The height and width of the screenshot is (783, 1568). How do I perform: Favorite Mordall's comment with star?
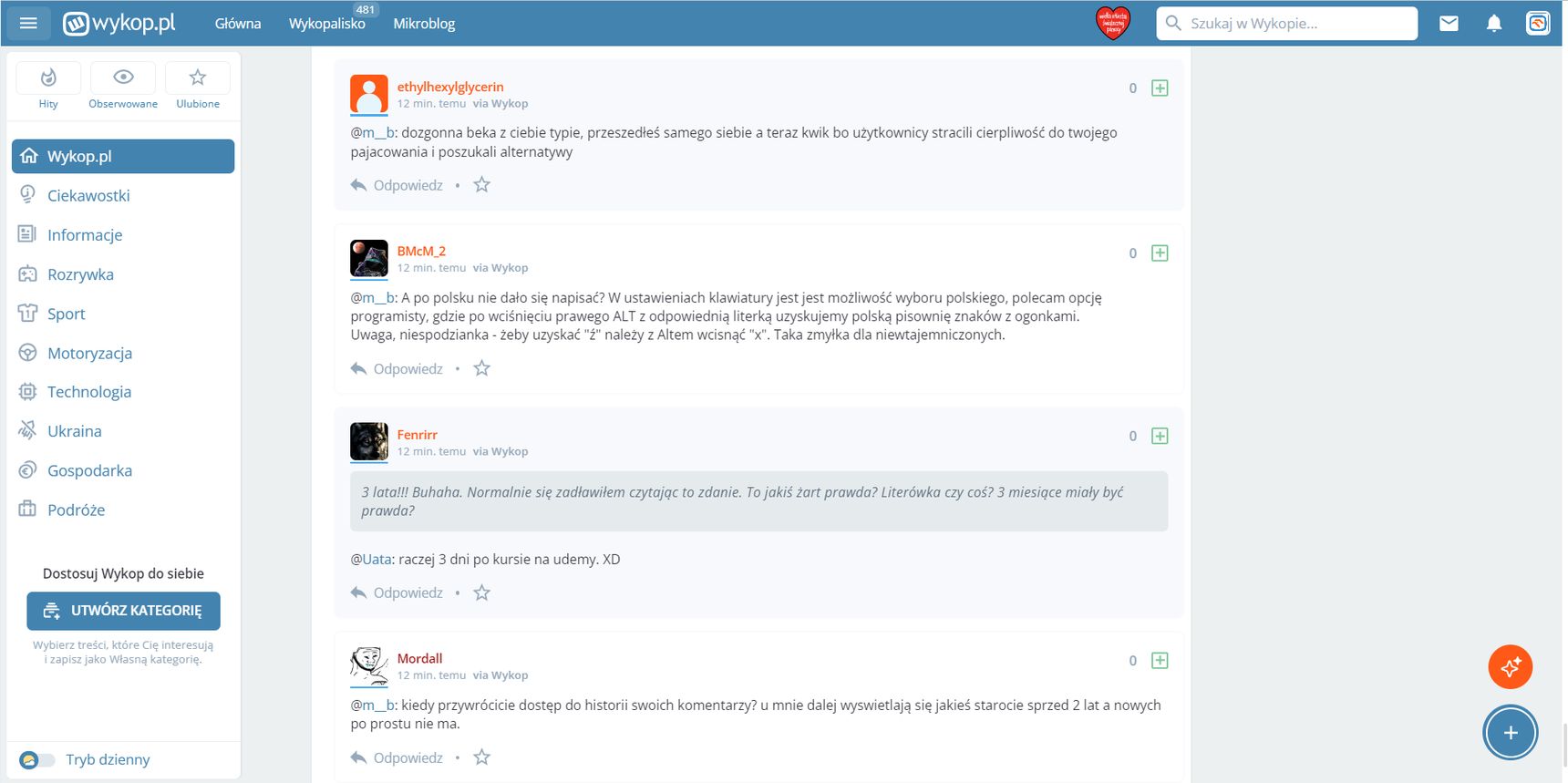coord(482,757)
